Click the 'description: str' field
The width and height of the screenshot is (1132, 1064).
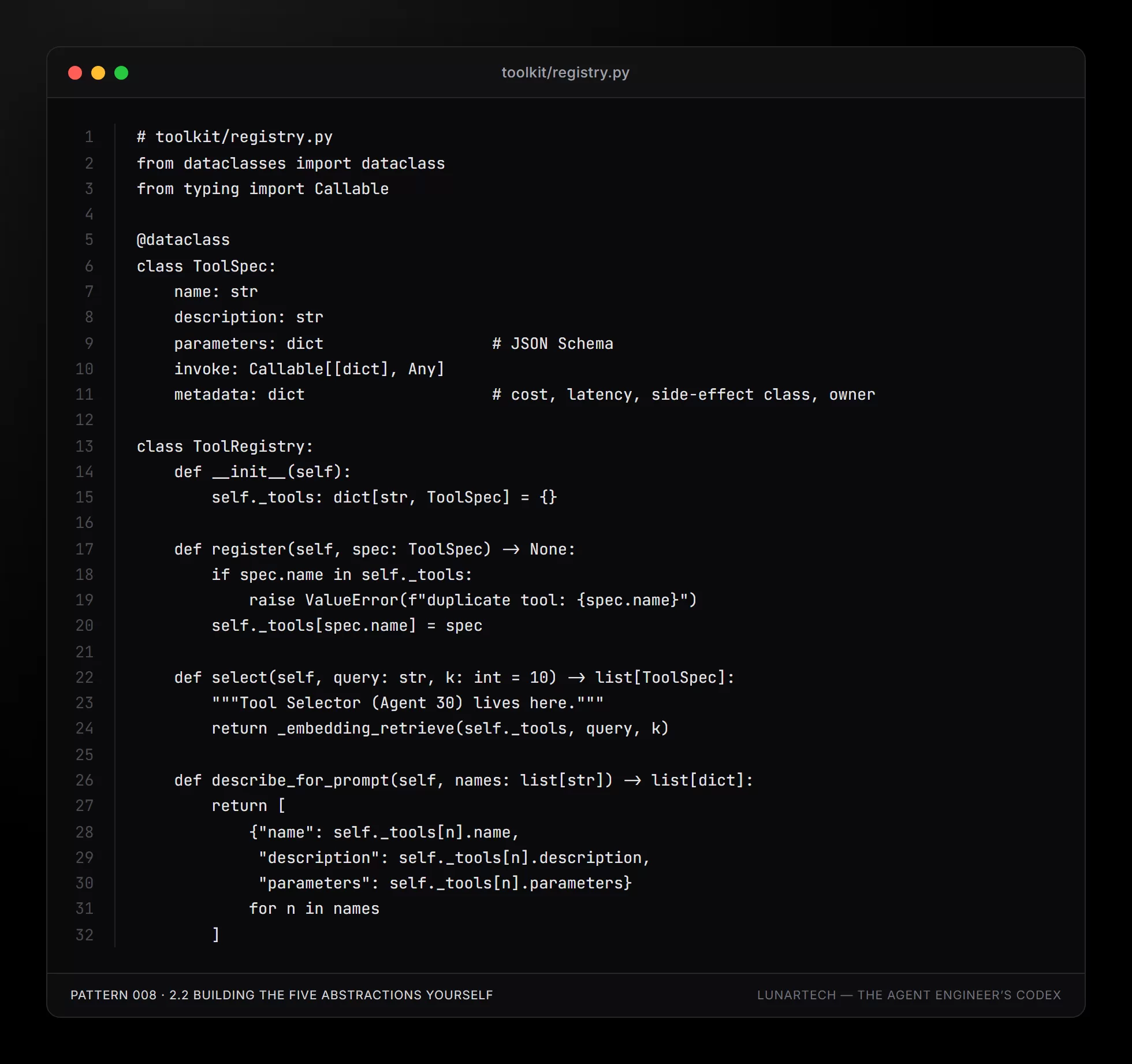[x=249, y=317]
